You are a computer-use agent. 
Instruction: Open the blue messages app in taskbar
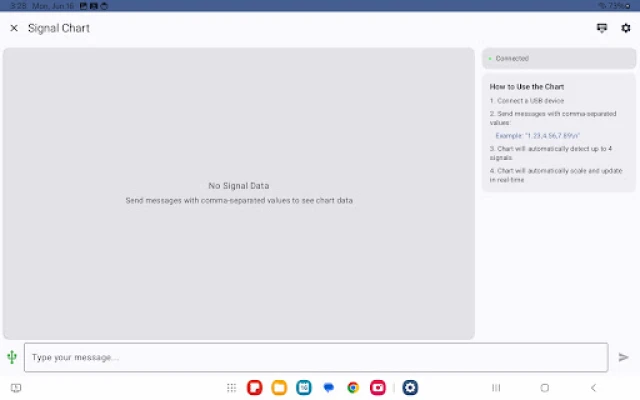pos(328,388)
